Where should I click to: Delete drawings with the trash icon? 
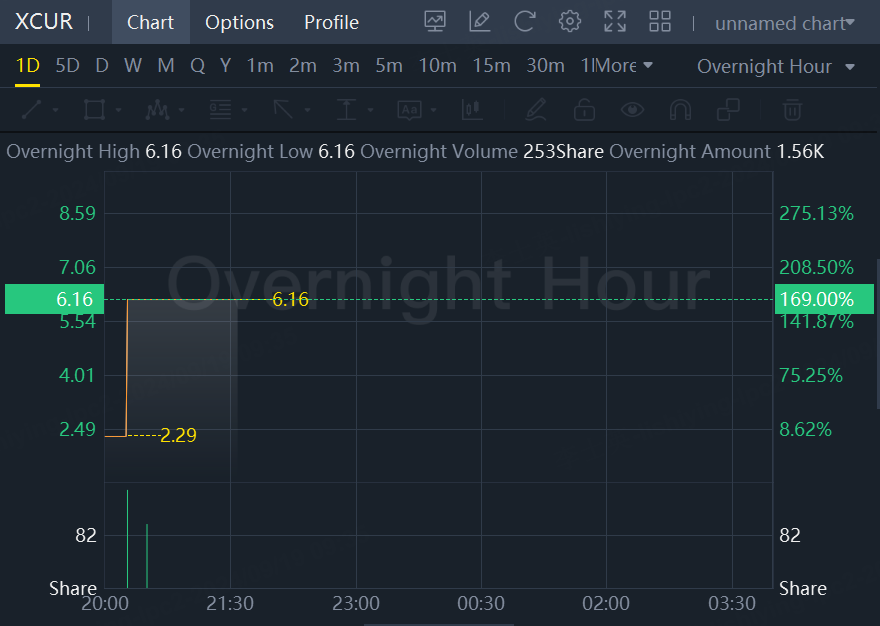coord(792,109)
